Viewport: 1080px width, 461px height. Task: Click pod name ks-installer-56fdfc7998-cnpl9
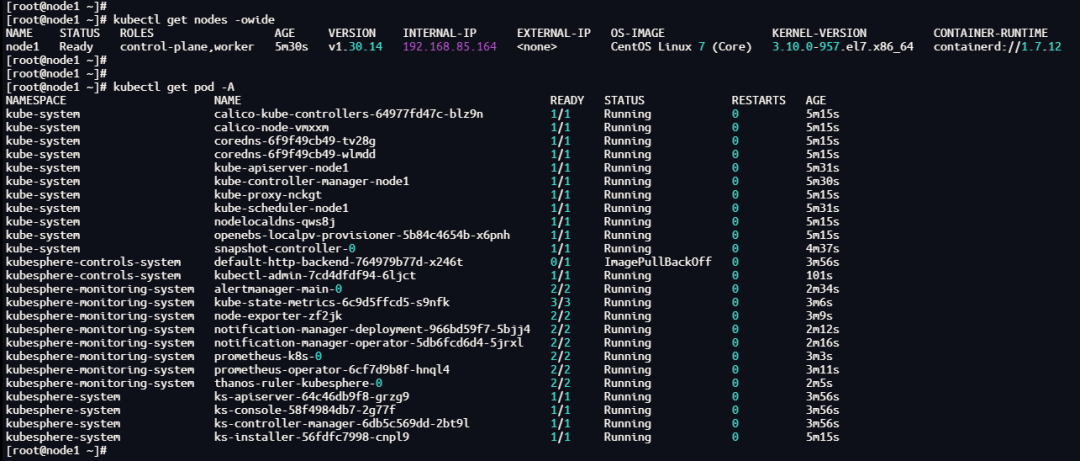[x=311, y=437]
